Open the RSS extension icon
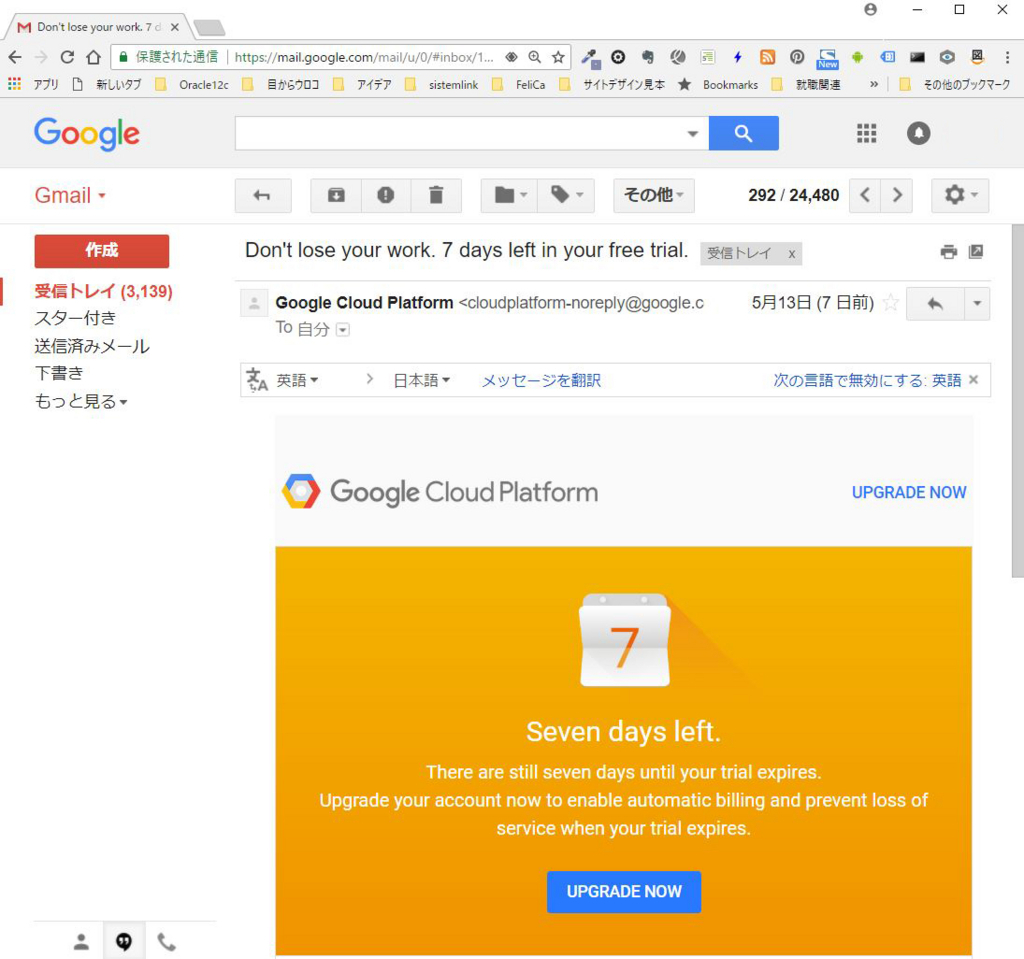Image resolution: width=1024 pixels, height=959 pixels. coord(767,57)
